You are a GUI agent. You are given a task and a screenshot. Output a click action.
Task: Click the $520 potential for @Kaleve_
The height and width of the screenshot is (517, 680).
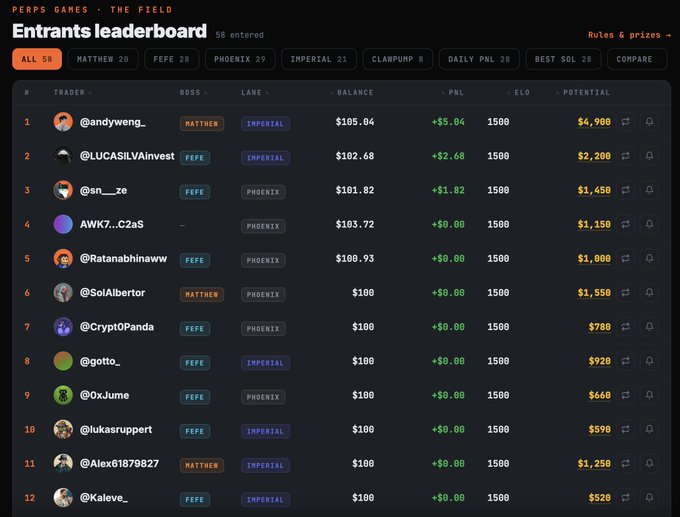[599, 497]
